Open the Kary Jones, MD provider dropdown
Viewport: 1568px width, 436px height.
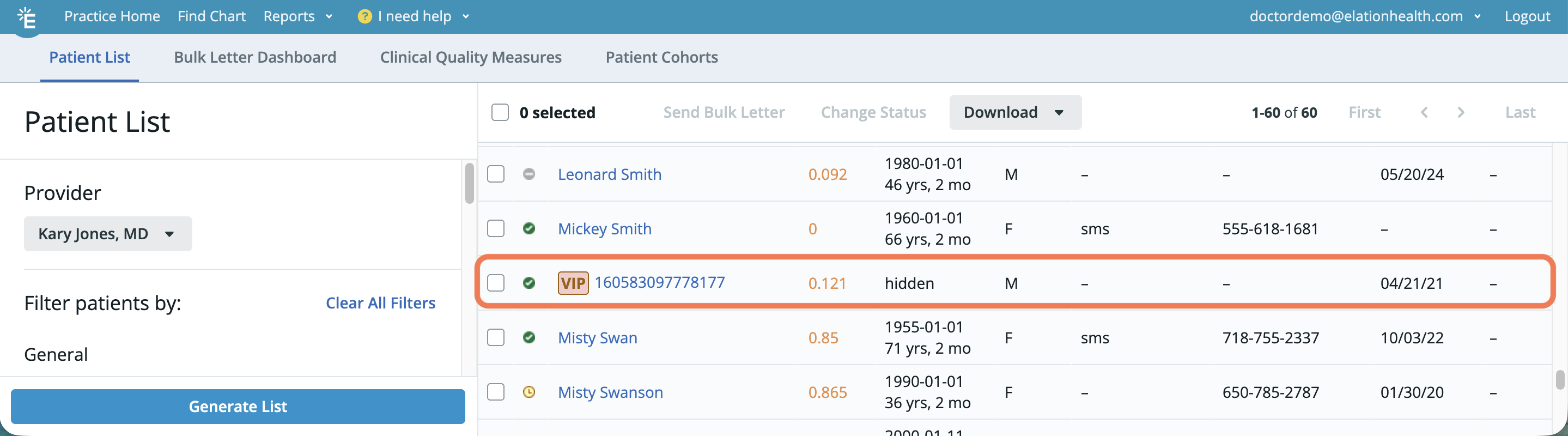click(108, 234)
